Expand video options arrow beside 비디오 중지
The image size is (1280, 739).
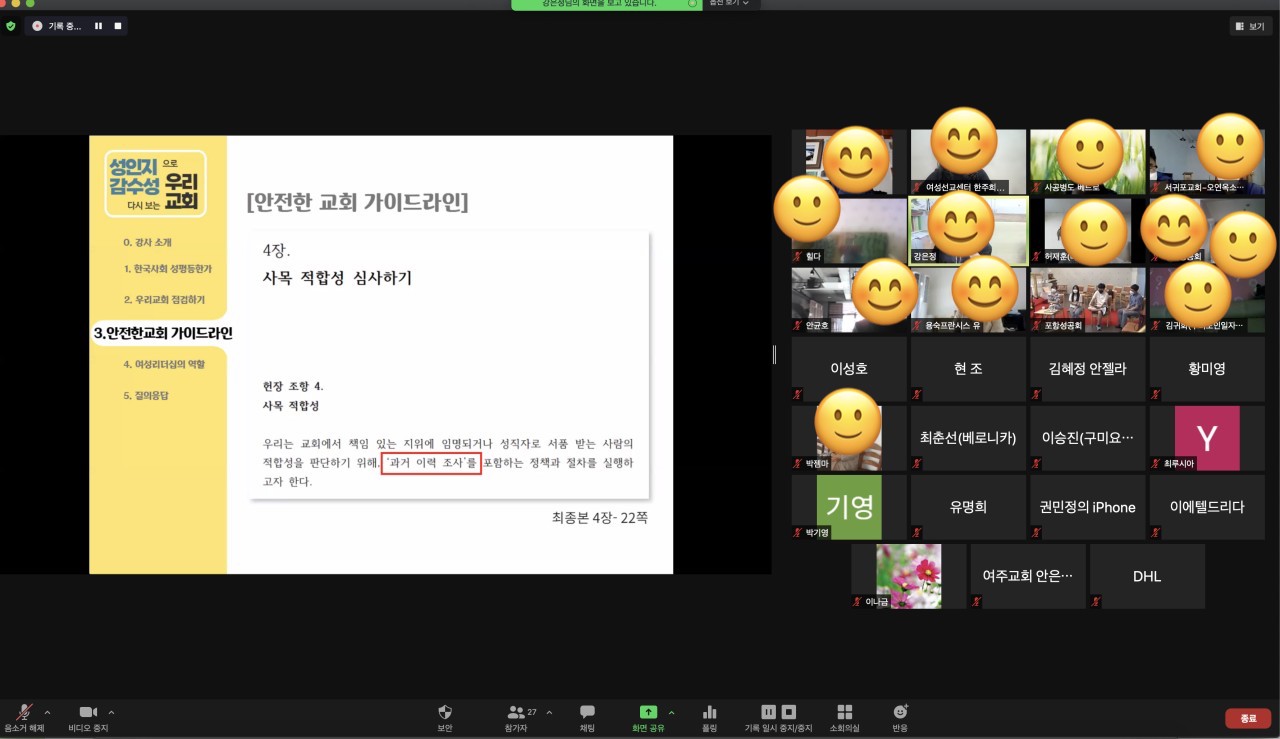(x=111, y=712)
